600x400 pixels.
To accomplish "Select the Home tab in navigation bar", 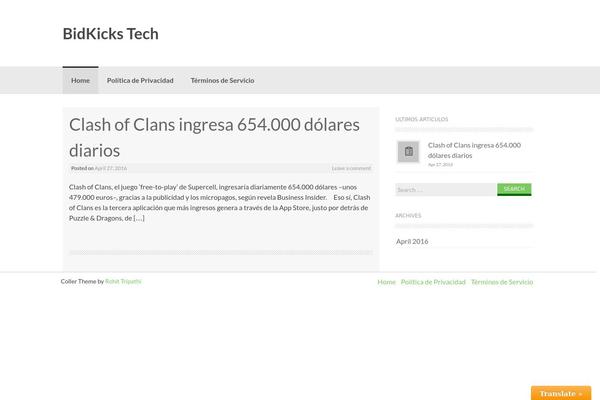I will [80, 80].
